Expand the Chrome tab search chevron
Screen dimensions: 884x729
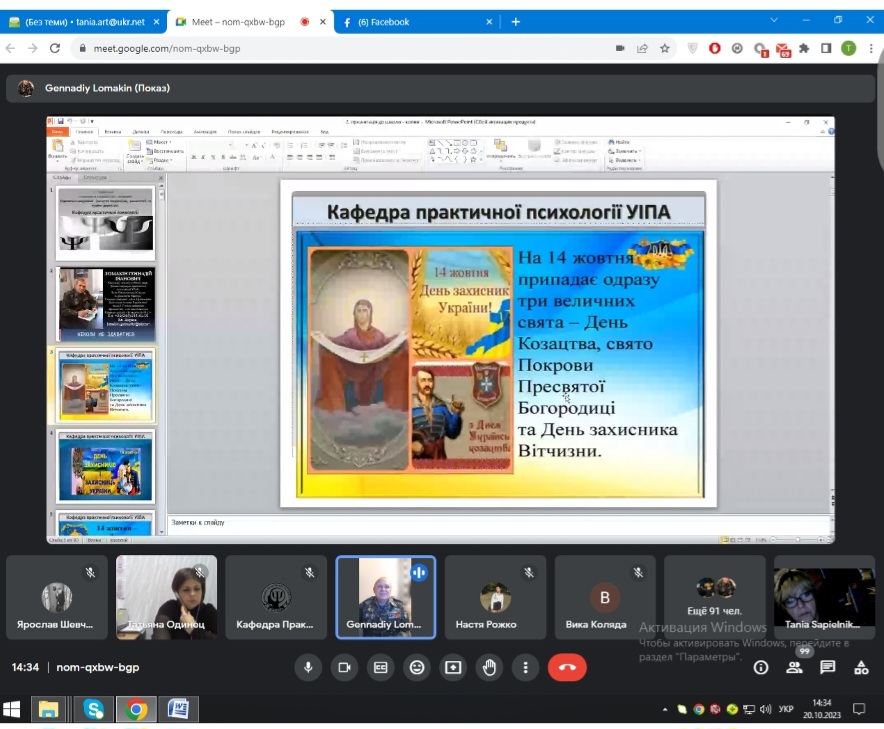click(774, 20)
